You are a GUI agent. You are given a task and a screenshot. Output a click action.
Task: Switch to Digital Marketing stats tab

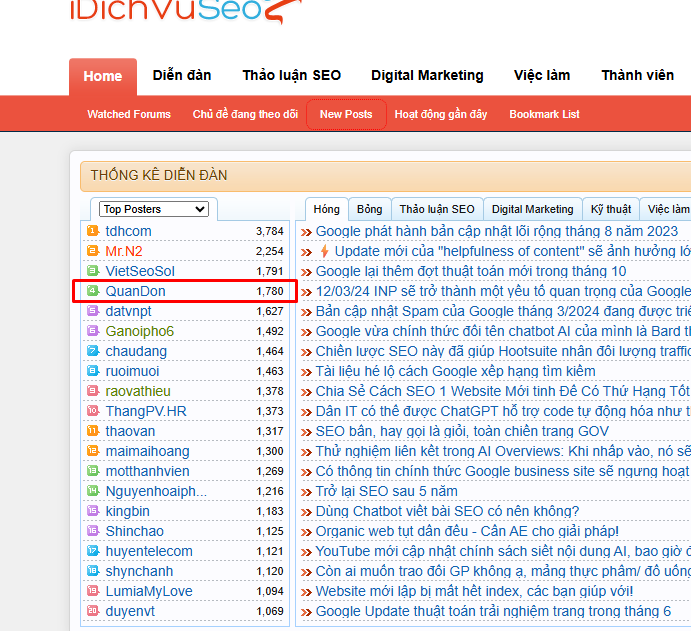click(532, 209)
